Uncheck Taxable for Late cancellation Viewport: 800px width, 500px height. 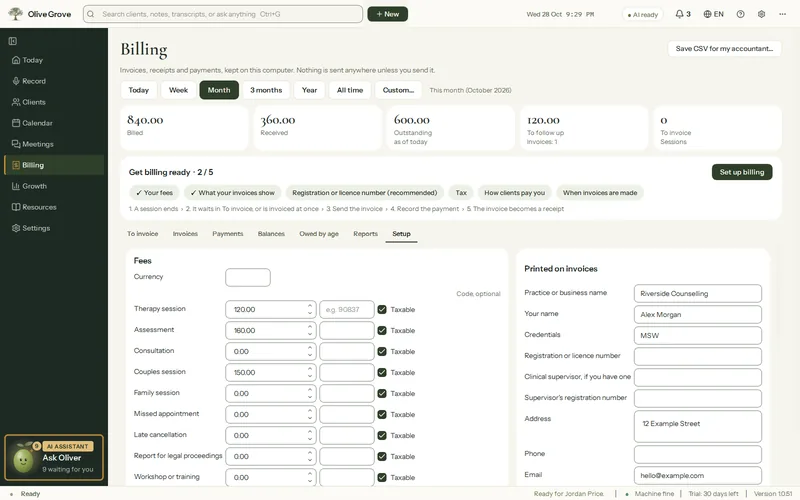(382, 435)
